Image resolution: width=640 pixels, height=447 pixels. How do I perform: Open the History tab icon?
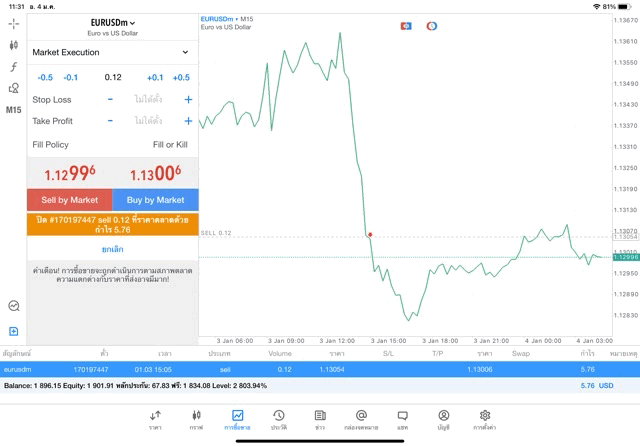(278, 419)
